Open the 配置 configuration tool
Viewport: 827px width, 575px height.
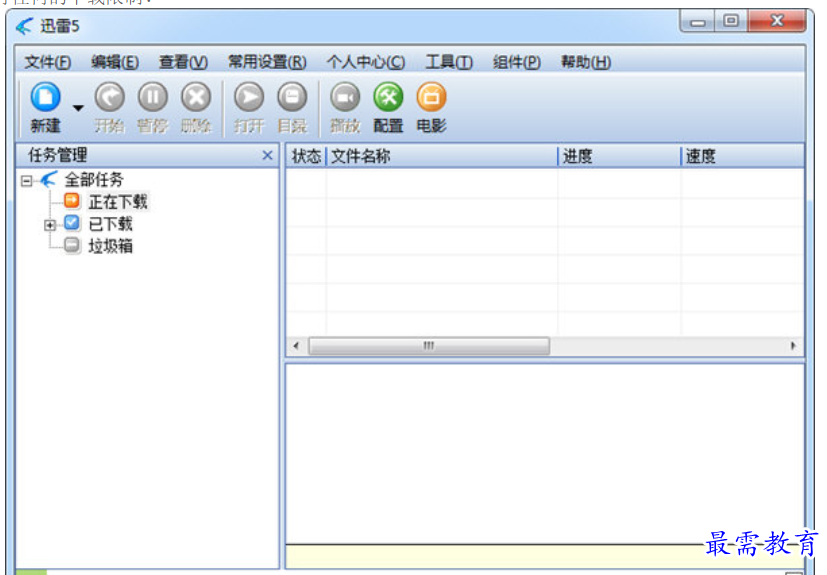click(388, 107)
